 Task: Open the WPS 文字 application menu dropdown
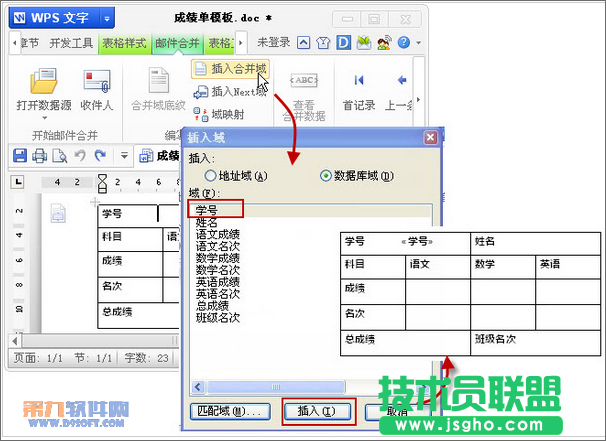pos(107,18)
